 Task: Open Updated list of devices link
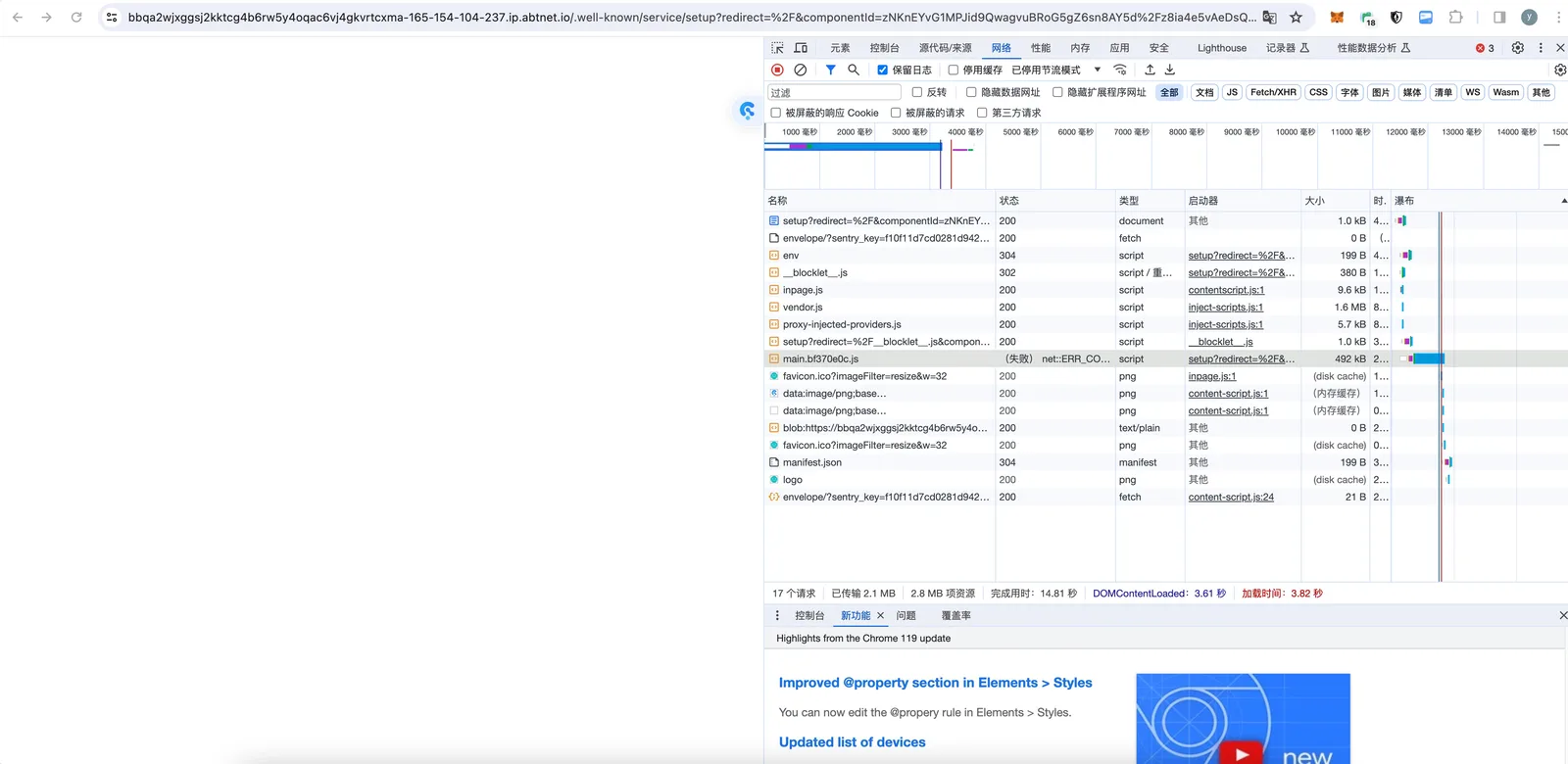[x=852, y=742]
